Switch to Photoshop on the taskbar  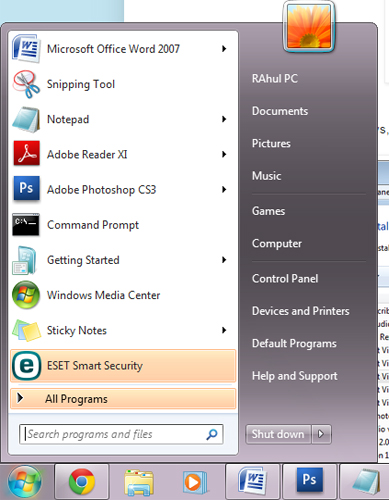[309, 482]
